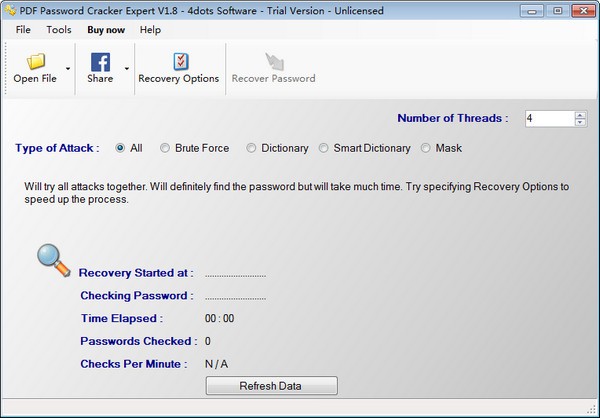Open the Tools menu
This screenshot has width=600, height=418.
(x=58, y=30)
